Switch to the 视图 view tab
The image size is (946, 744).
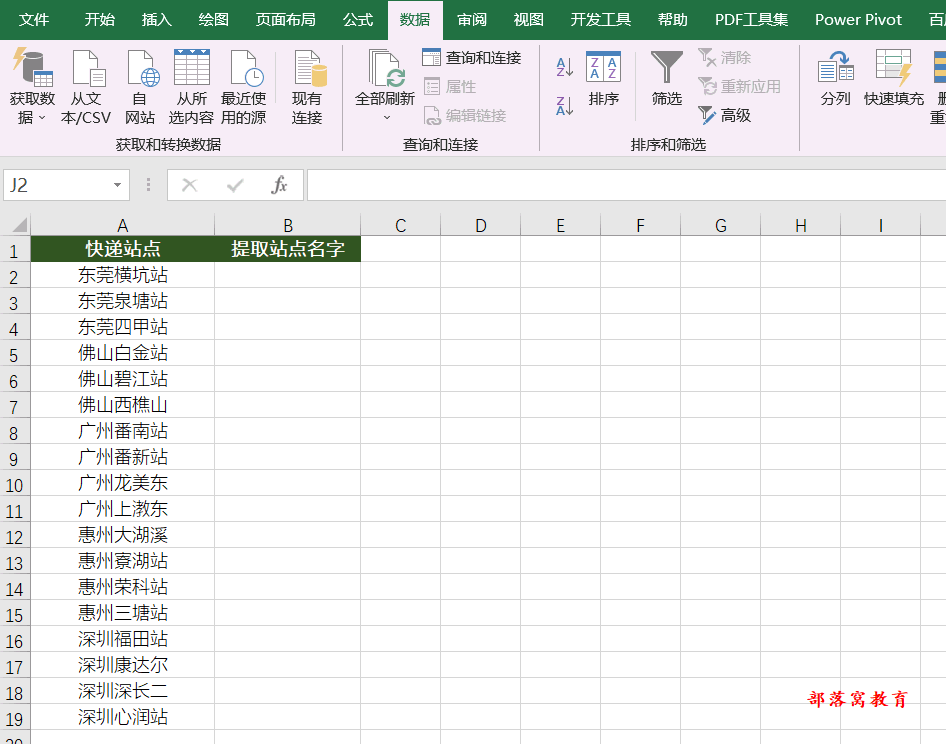point(529,20)
